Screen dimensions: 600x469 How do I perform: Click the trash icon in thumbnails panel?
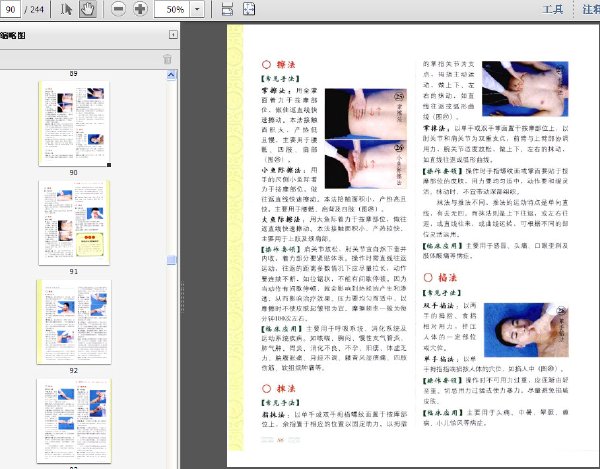[x=168, y=59]
